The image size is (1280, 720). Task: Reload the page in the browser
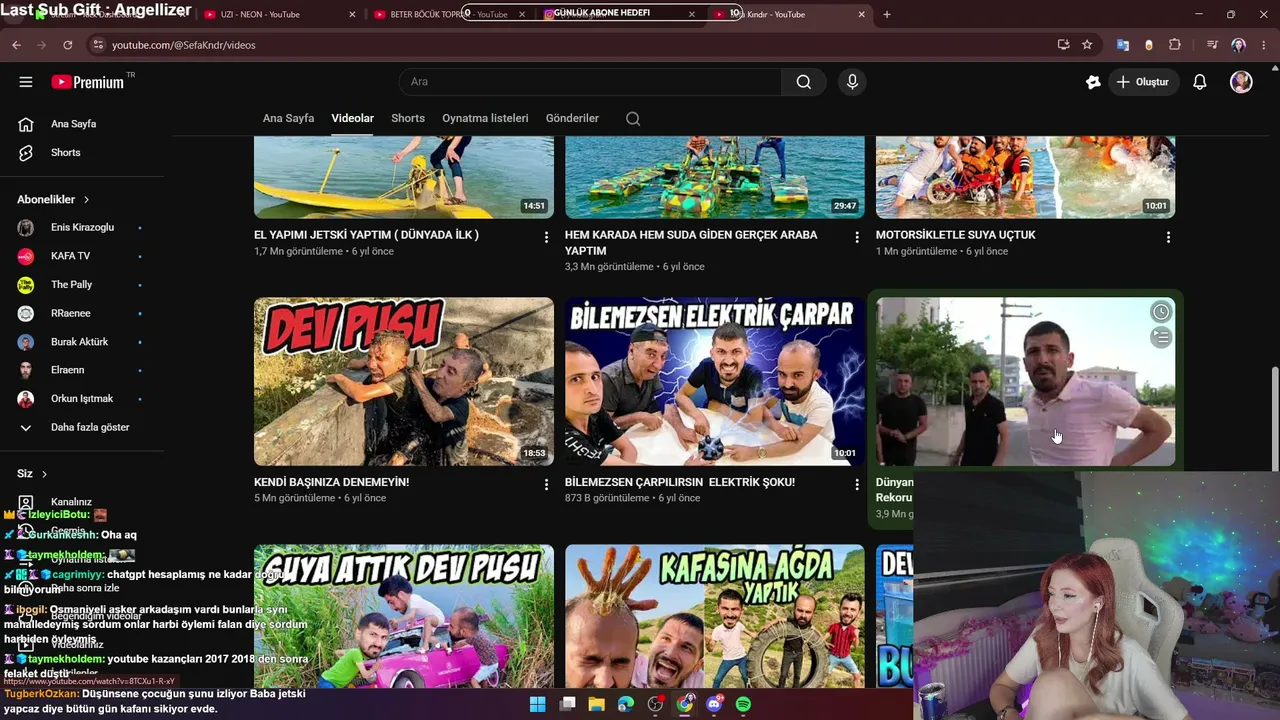click(68, 45)
